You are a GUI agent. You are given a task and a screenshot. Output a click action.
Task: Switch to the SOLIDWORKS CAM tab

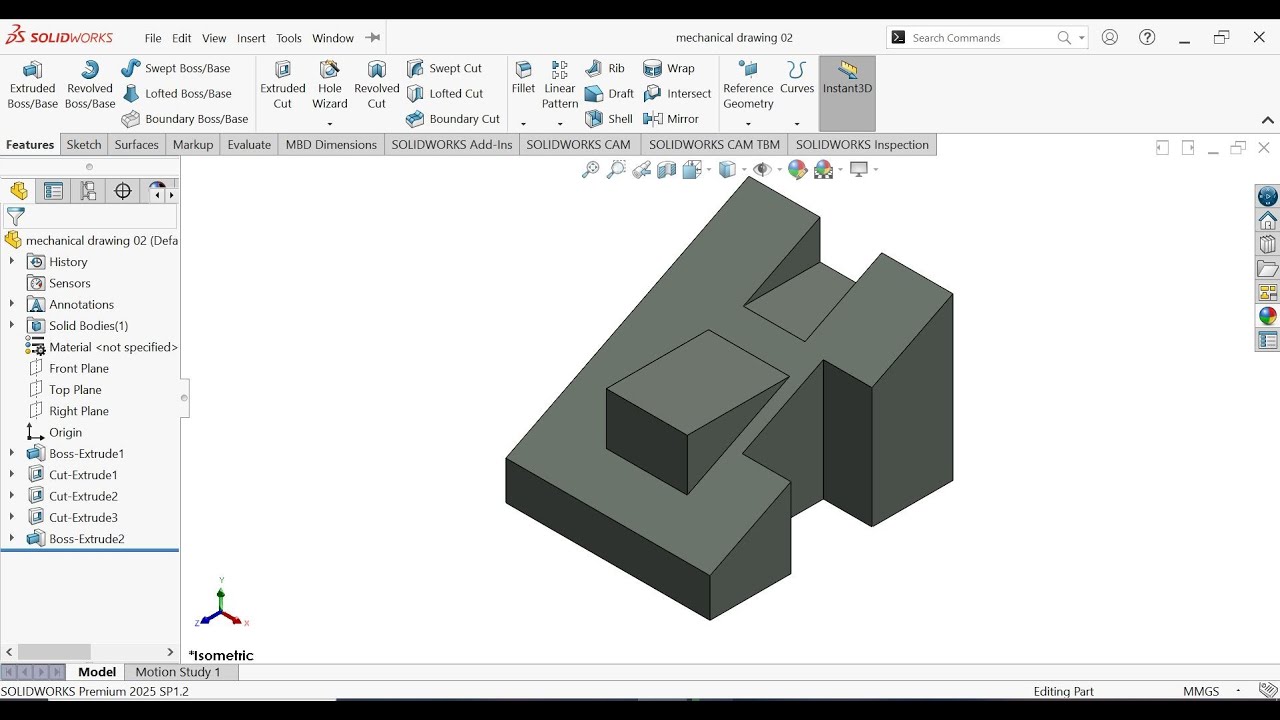pos(579,145)
